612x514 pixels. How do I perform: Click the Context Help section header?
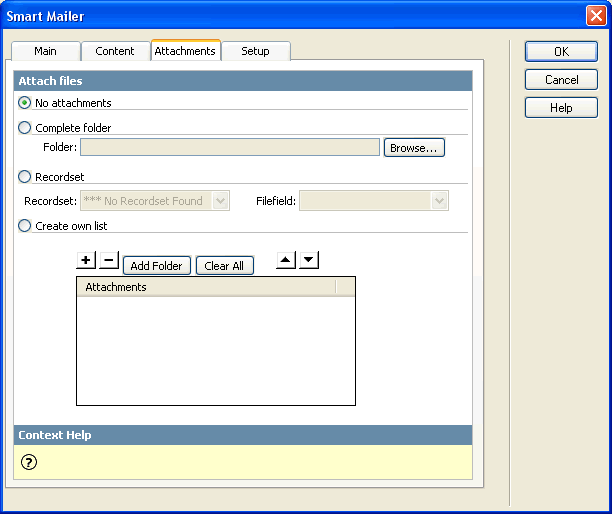pos(243,435)
